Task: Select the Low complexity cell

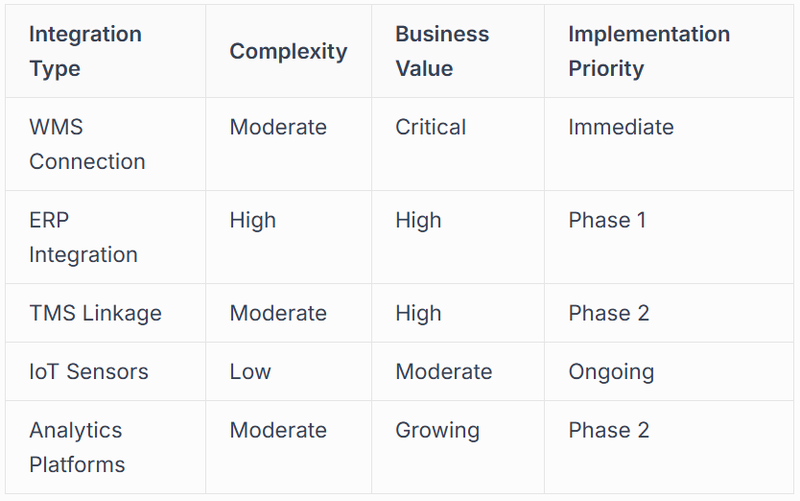Action: 250,372
